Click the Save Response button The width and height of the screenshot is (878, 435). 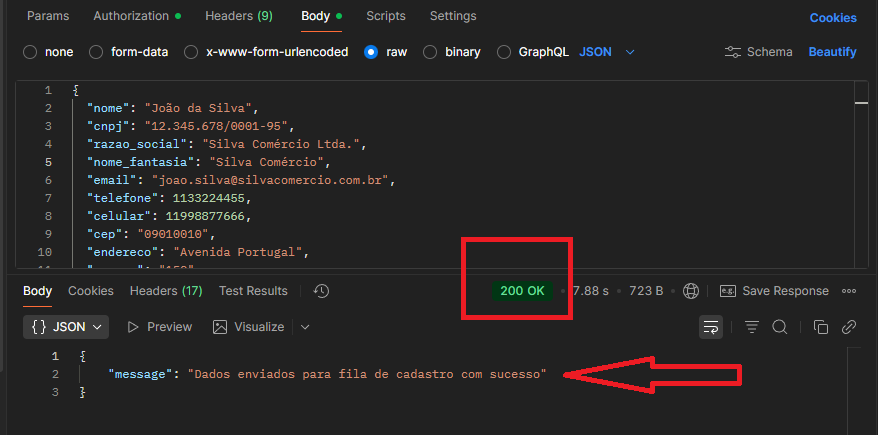pyautogui.click(x=774, y=291)
